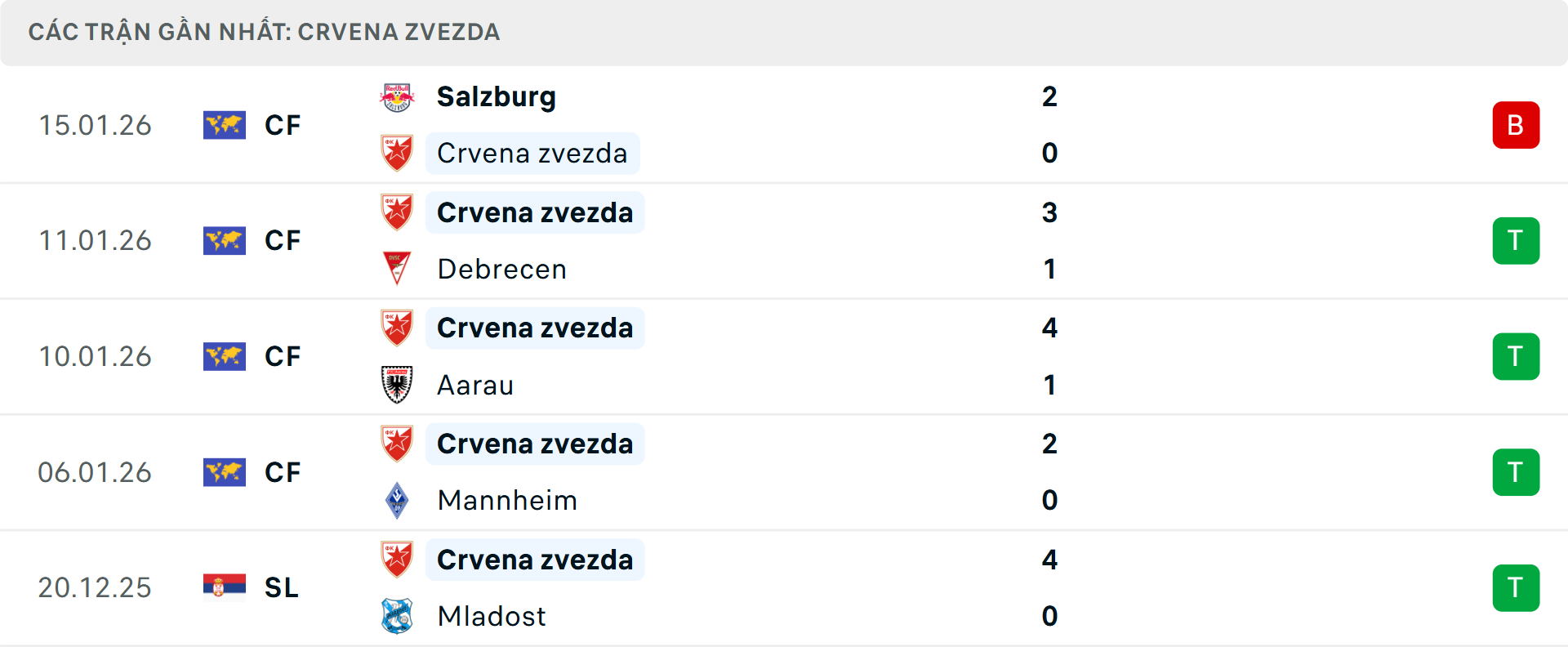Toggle the green T badge for the Debrecen match
The image size is (1568, 647).
point(1517,240)
